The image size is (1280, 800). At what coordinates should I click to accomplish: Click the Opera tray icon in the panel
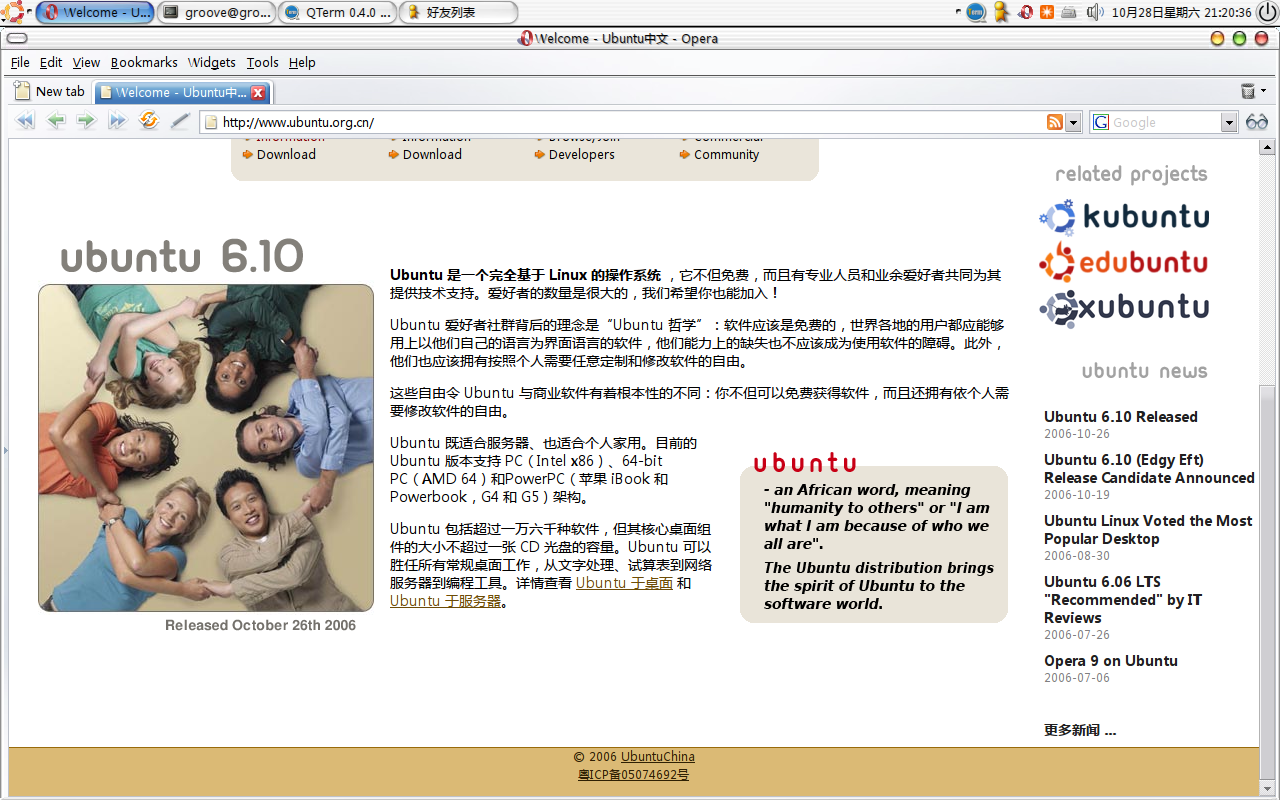1025,12
